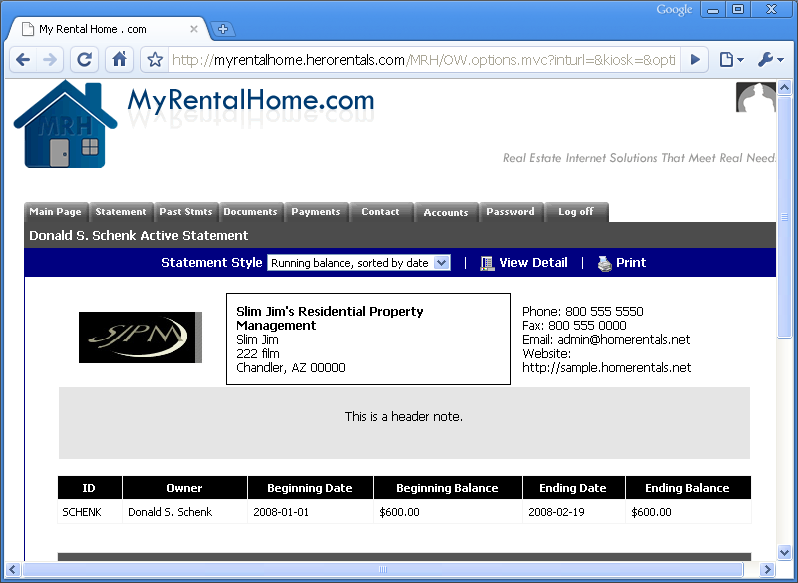This screenshot has height=583, width=798.
Task: Click the Log off tab
Action: [x=576, y=212]
